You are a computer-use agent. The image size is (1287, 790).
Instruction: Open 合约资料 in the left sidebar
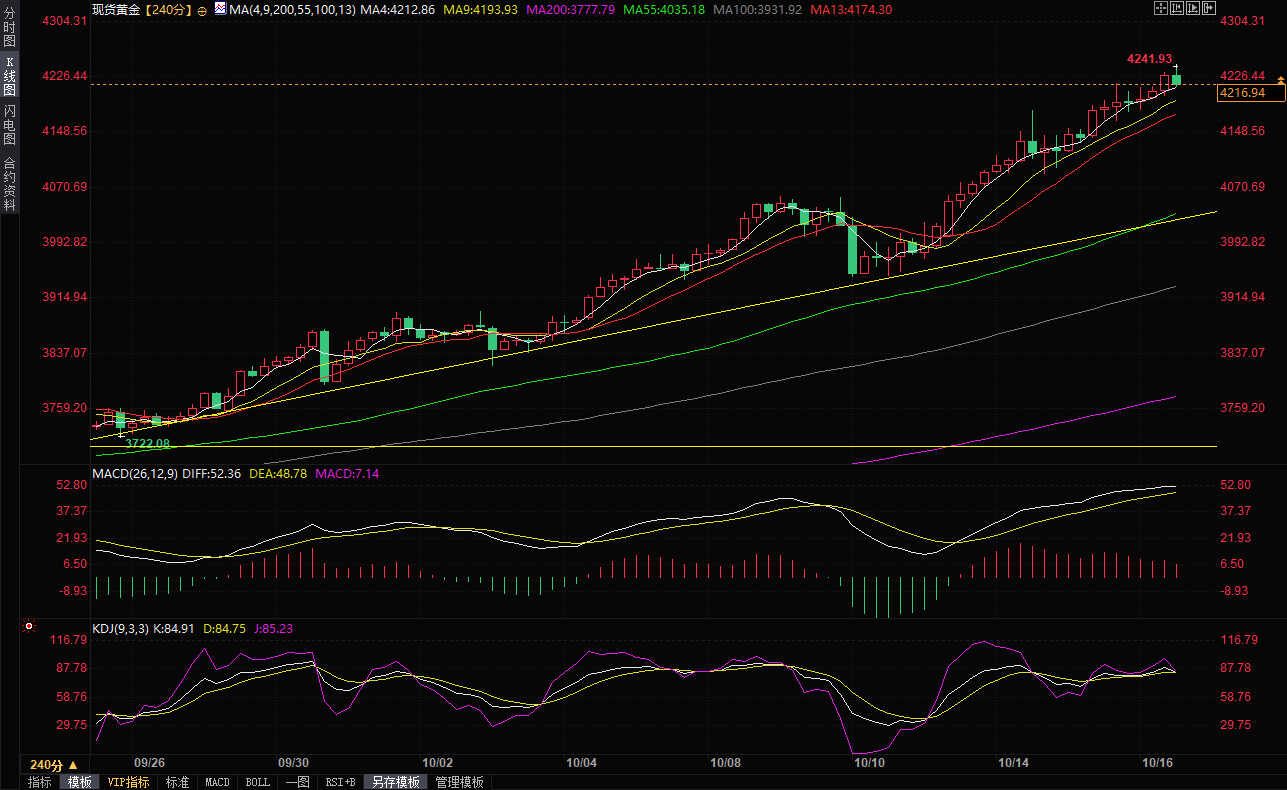point(10,183)
